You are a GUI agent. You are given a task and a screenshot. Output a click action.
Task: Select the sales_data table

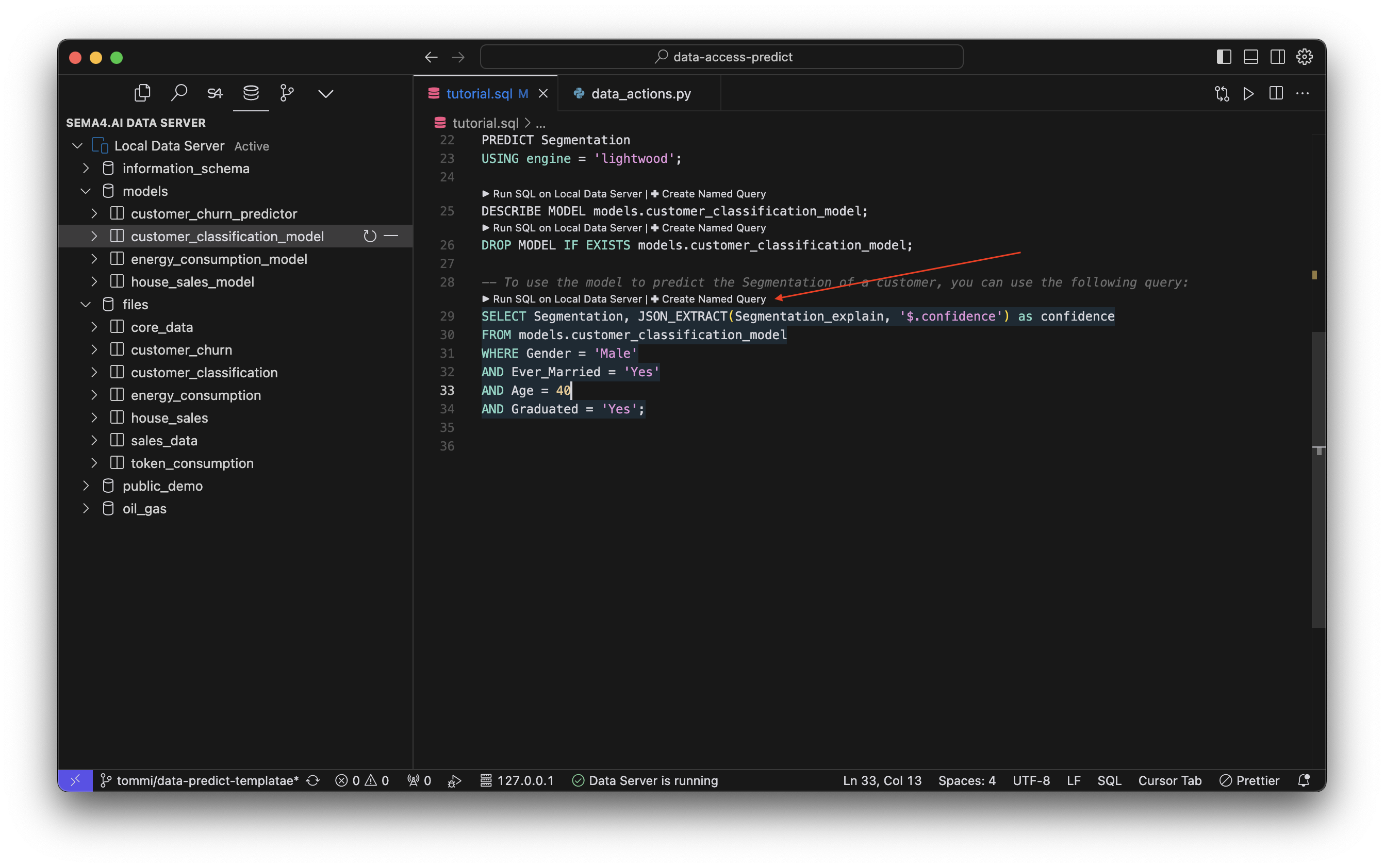click(x=164, y=440)
